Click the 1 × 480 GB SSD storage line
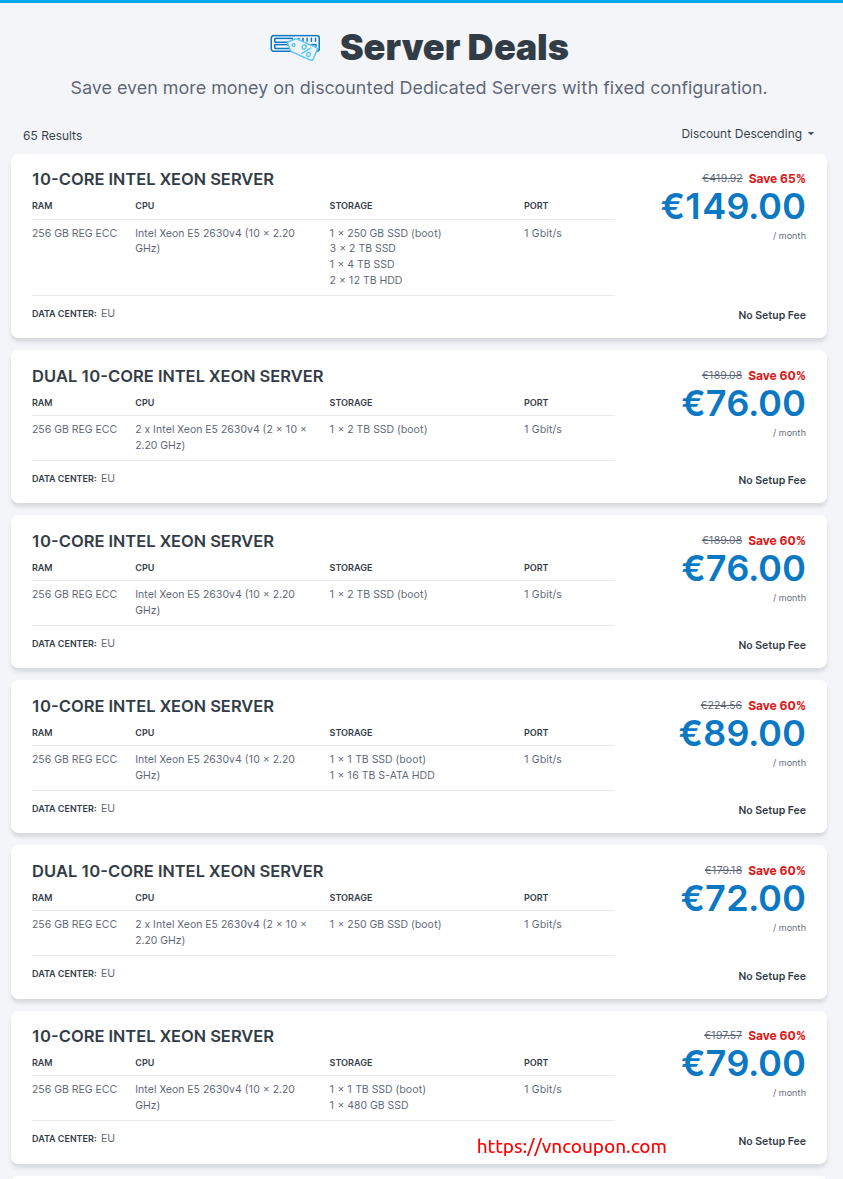This screenshot has width=843, height=1179. (369, 1105)
